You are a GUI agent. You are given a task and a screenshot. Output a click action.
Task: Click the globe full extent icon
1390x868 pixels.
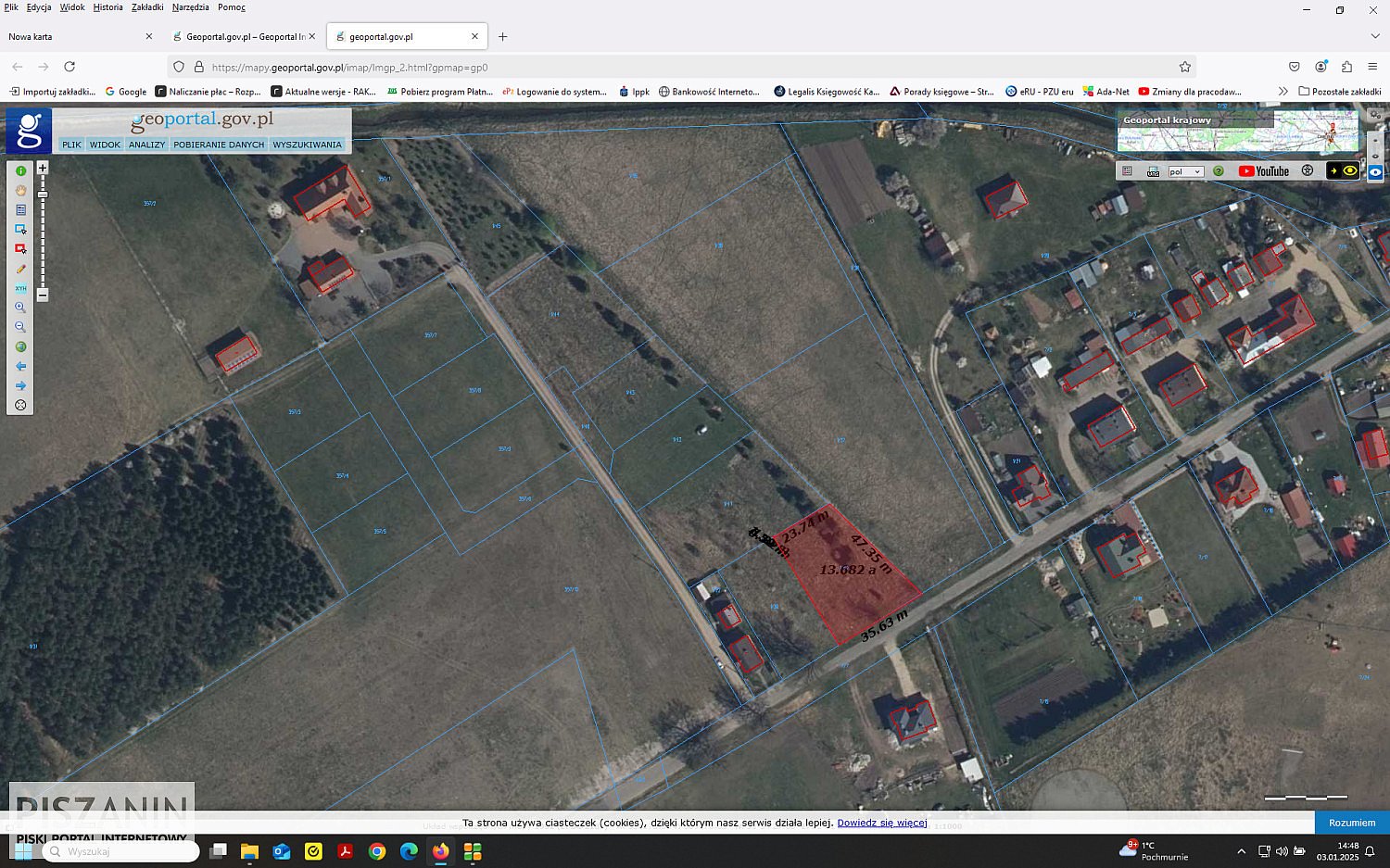20,346
